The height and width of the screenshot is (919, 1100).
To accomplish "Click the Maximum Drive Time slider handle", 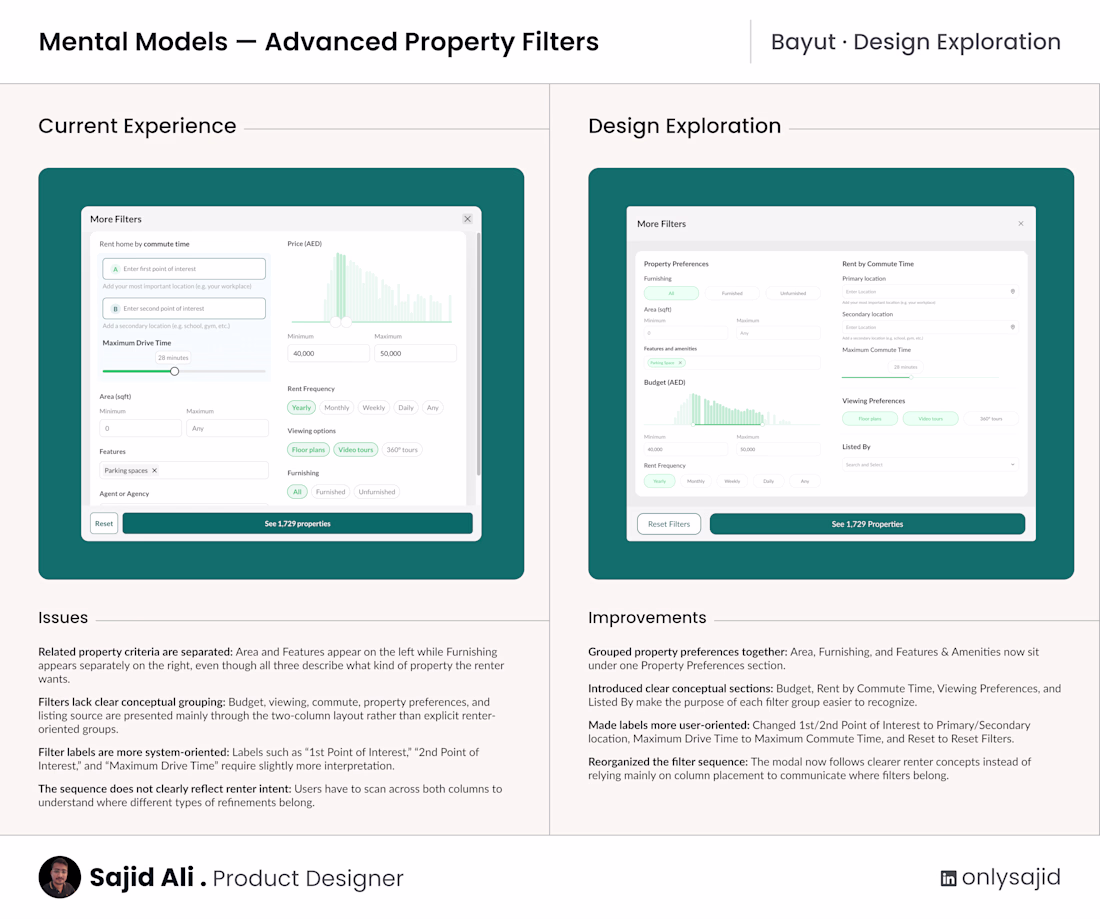I will 175,371.
